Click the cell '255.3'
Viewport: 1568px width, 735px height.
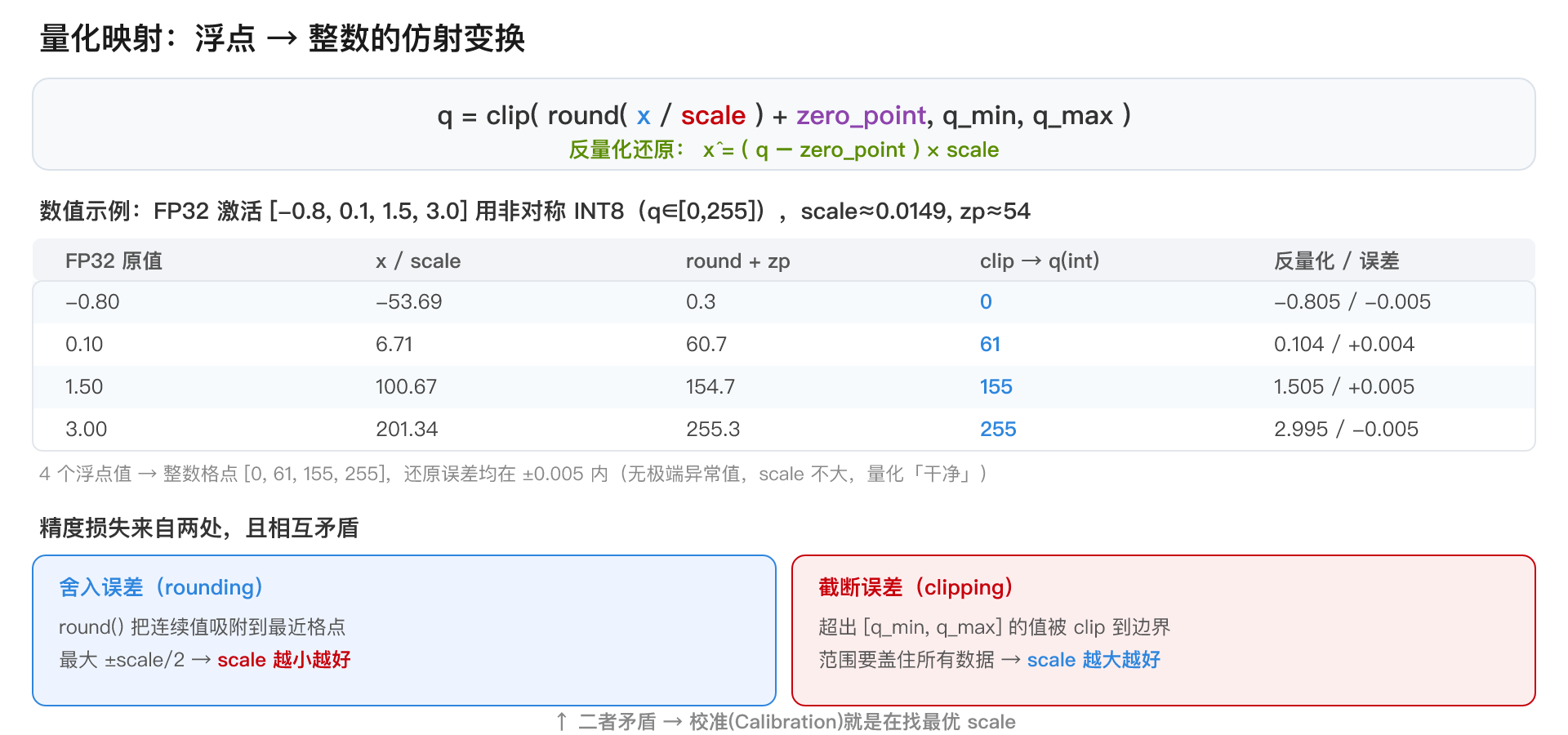pos(713,430)
